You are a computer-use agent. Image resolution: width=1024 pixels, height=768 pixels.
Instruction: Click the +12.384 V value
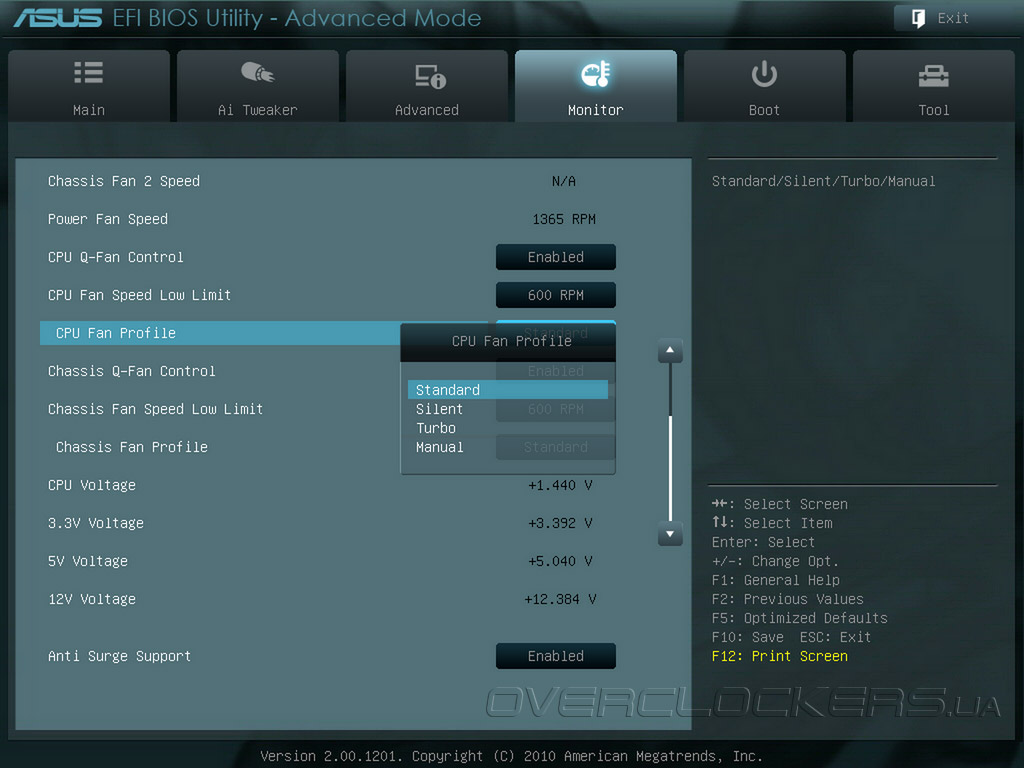click(560, 599)
